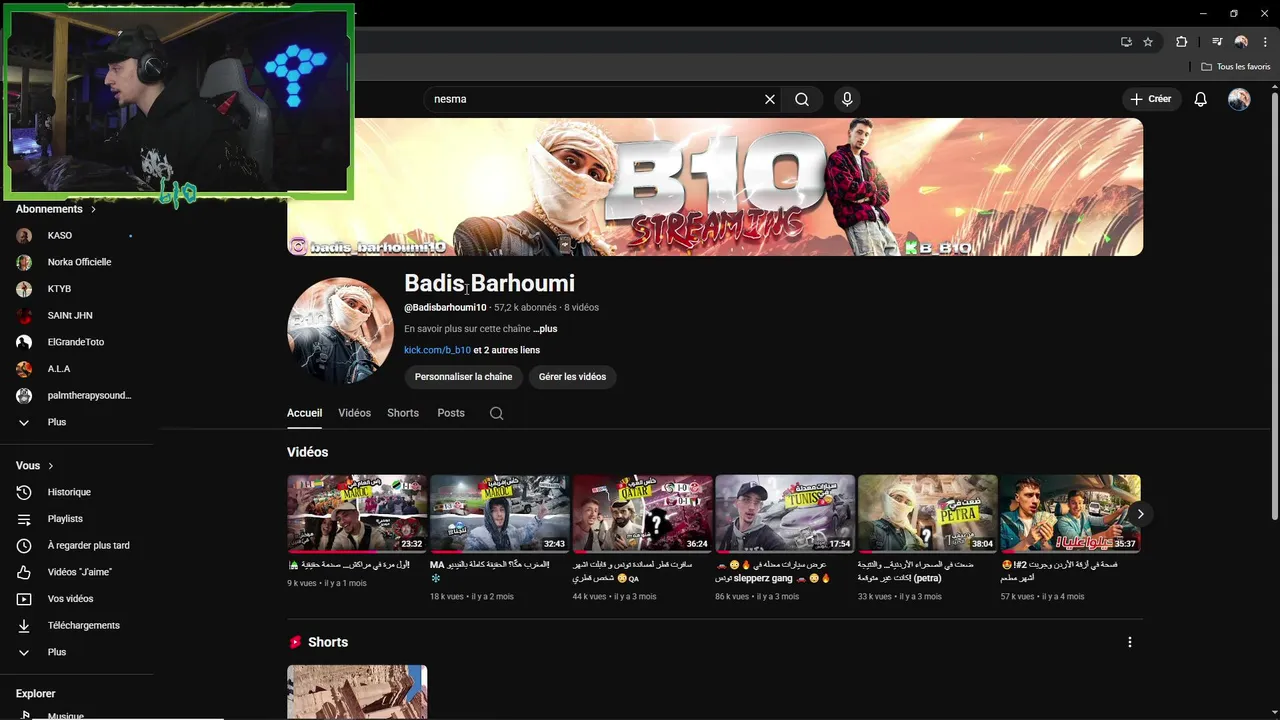Open the (petra) video title

coord(916,571)
